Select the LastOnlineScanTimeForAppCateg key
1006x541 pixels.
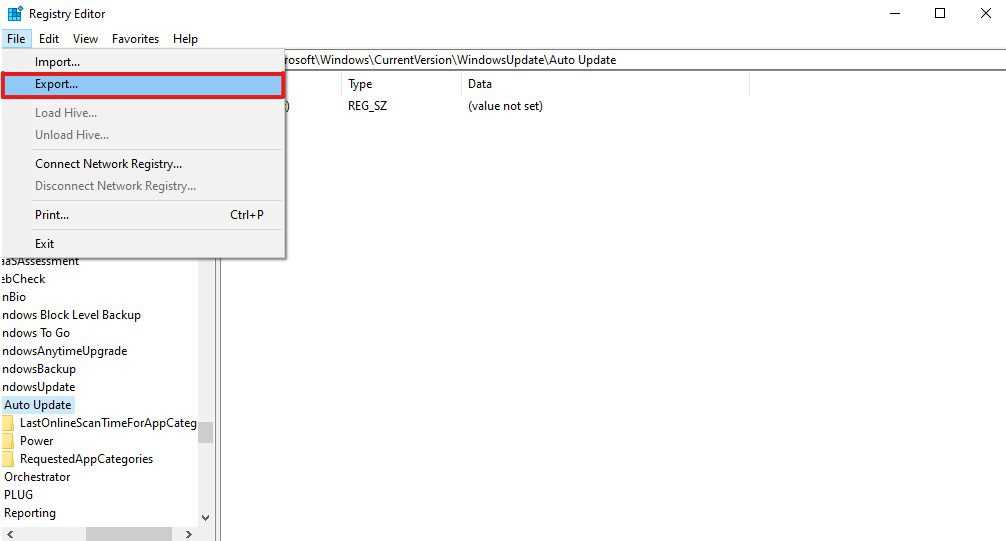click(108, 423)
